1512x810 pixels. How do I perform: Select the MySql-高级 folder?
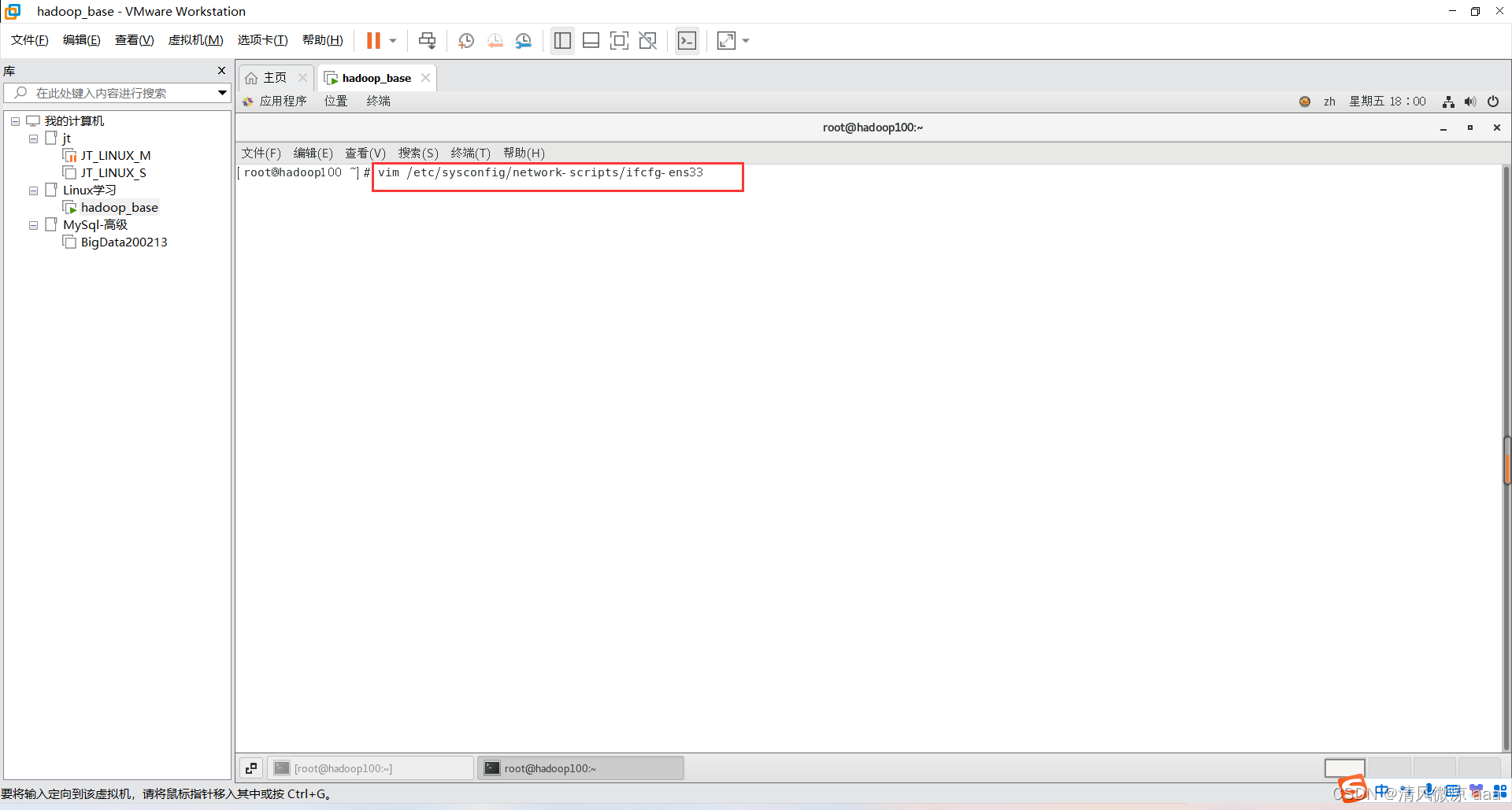click(x=87, y=225)
